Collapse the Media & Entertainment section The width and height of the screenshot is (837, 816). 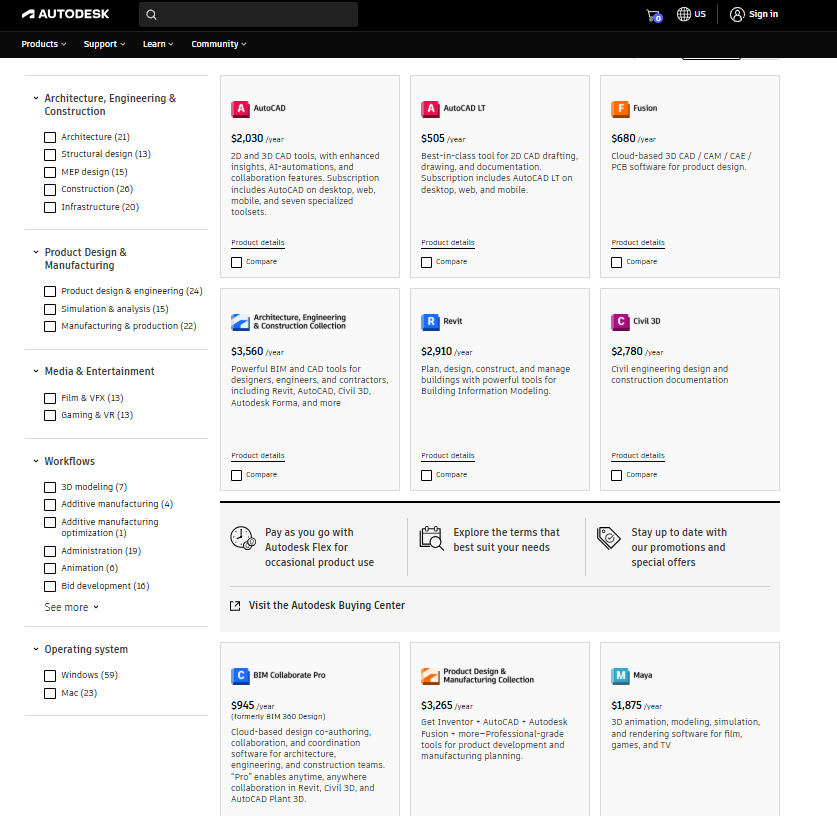click(x=36, y=371)
